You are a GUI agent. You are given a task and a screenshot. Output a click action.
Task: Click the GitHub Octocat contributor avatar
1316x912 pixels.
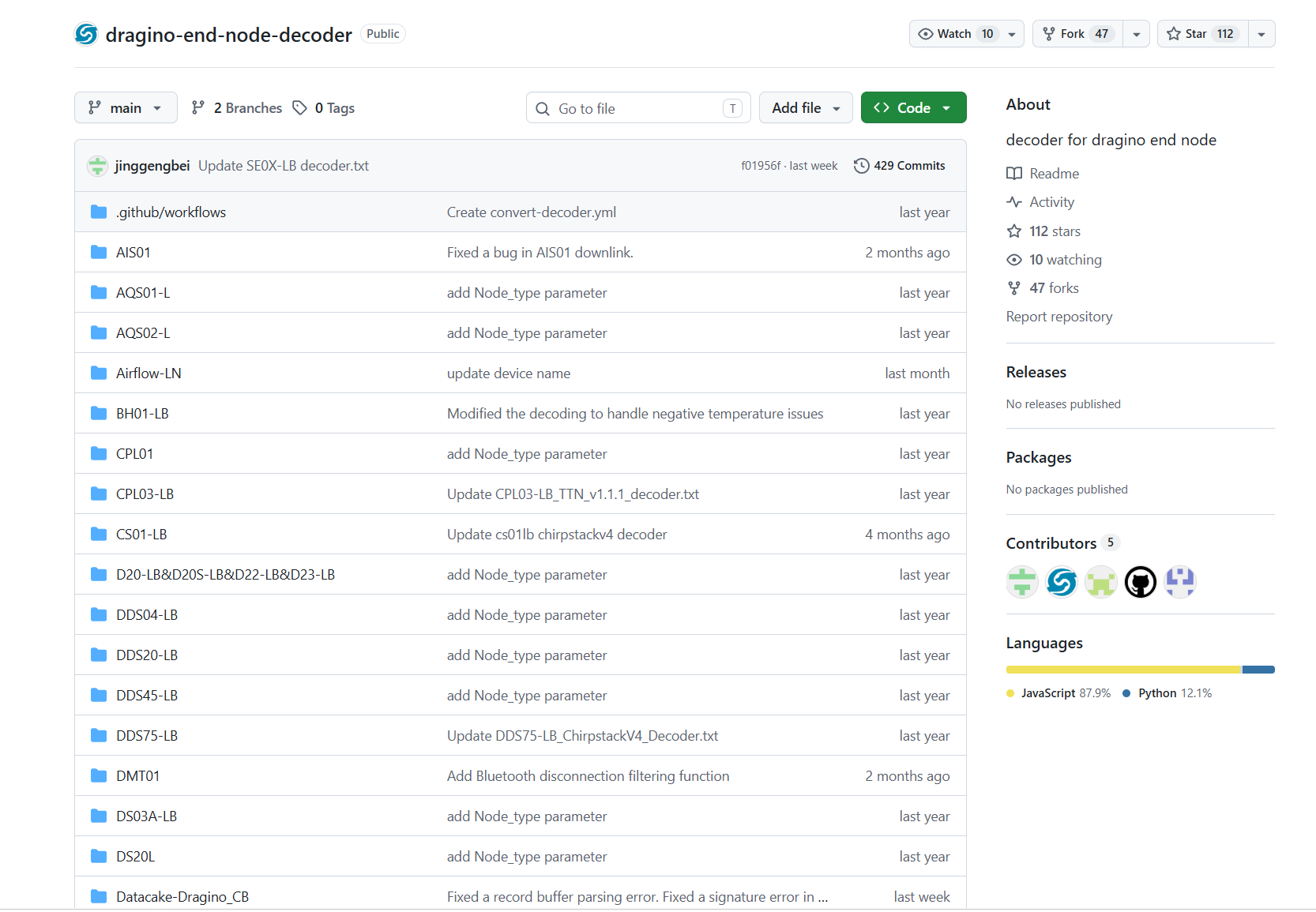1141,582
